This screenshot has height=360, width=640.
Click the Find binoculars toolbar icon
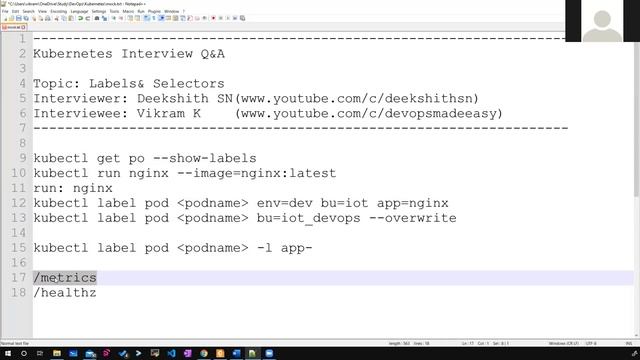97,18
